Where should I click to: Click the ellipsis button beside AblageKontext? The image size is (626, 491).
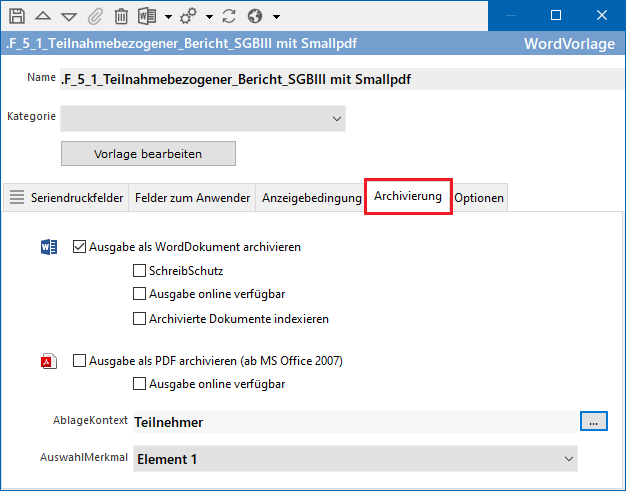(593, 422)
